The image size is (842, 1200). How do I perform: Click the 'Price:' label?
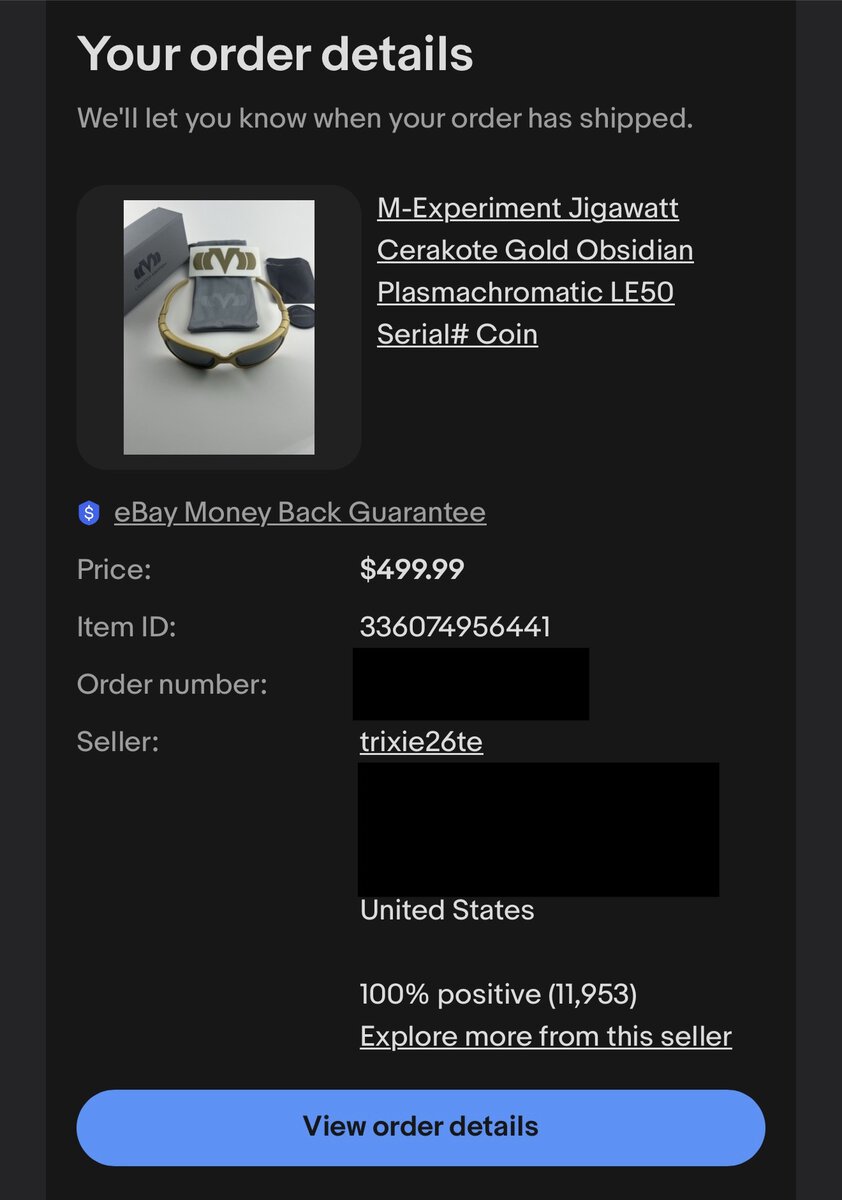tap(114, 570)
